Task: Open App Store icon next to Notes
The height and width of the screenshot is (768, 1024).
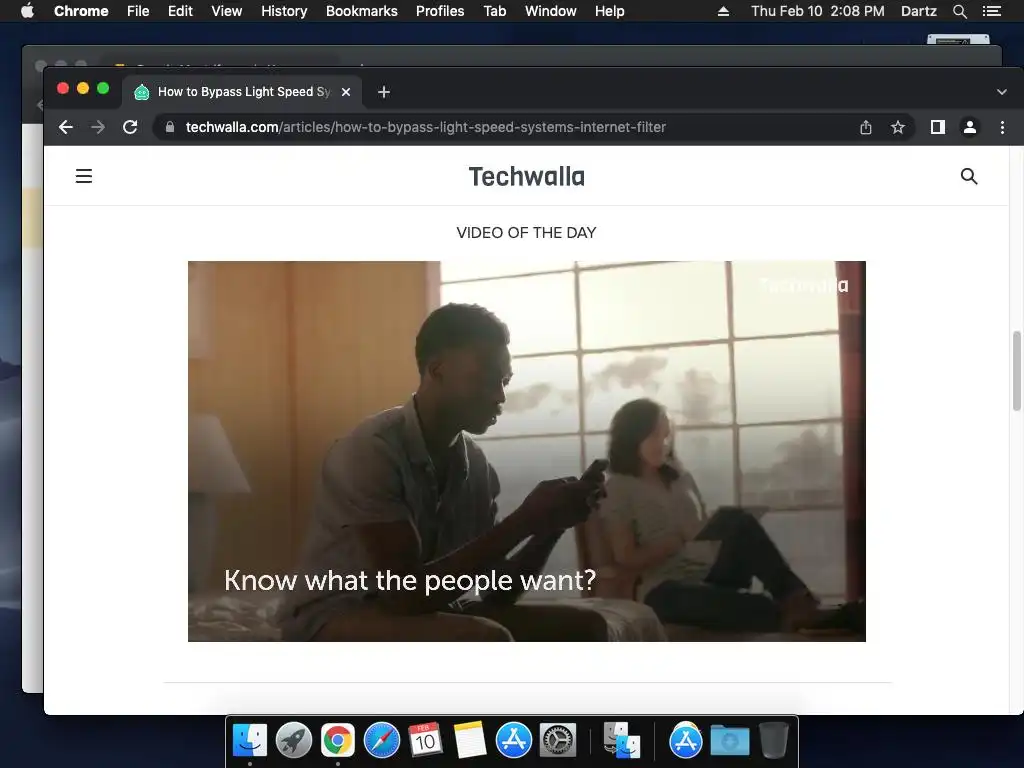Action: tap(513, 740)
